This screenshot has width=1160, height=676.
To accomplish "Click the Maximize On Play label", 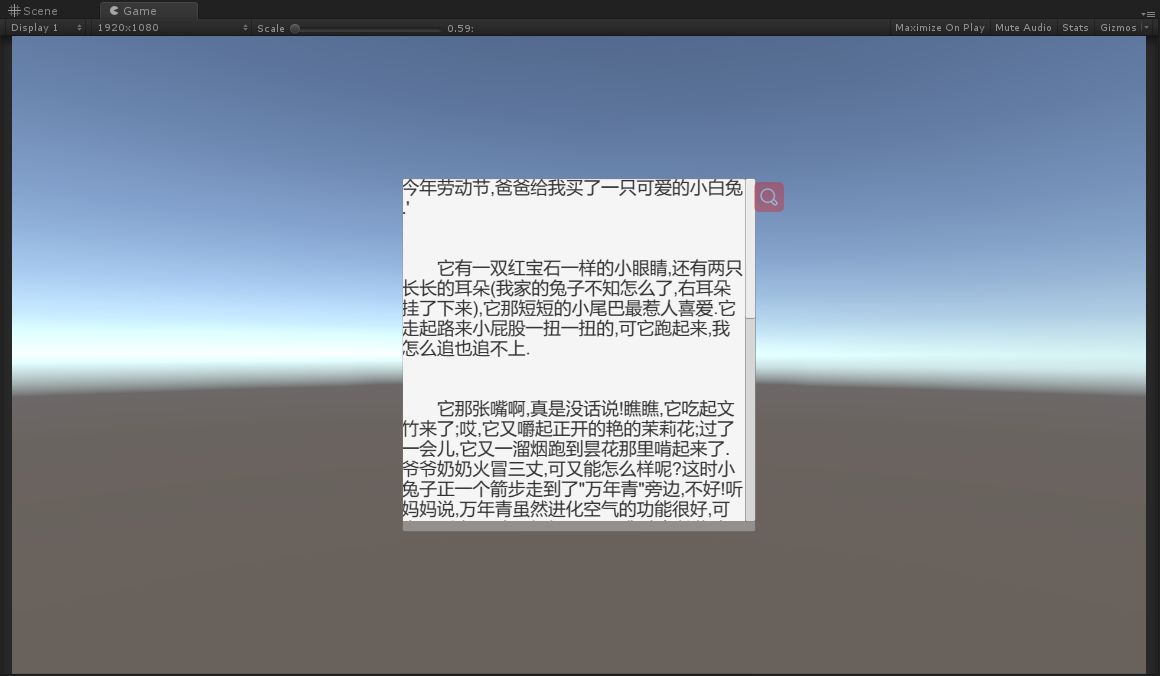I will [939, 27].
